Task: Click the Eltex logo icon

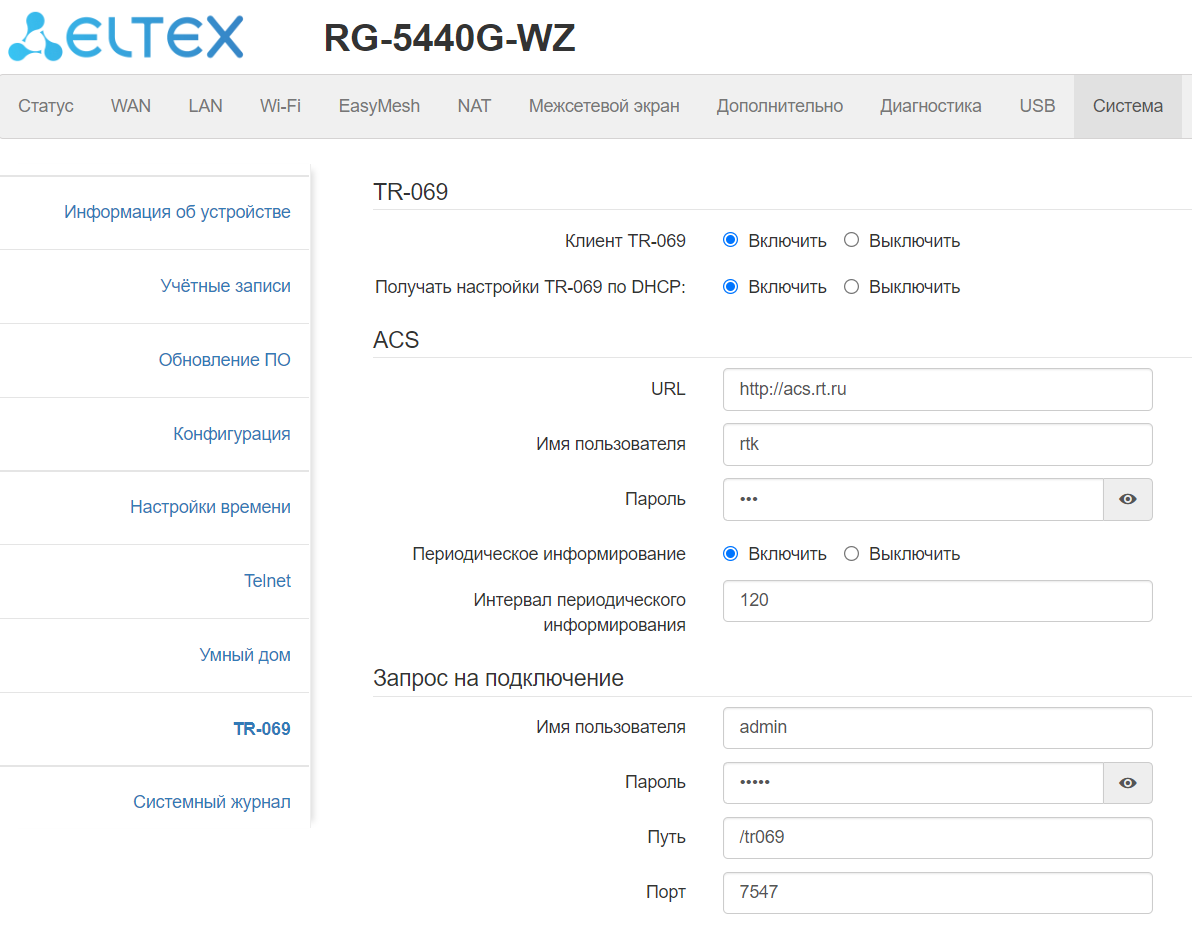Action: click(x=36, y=38)
